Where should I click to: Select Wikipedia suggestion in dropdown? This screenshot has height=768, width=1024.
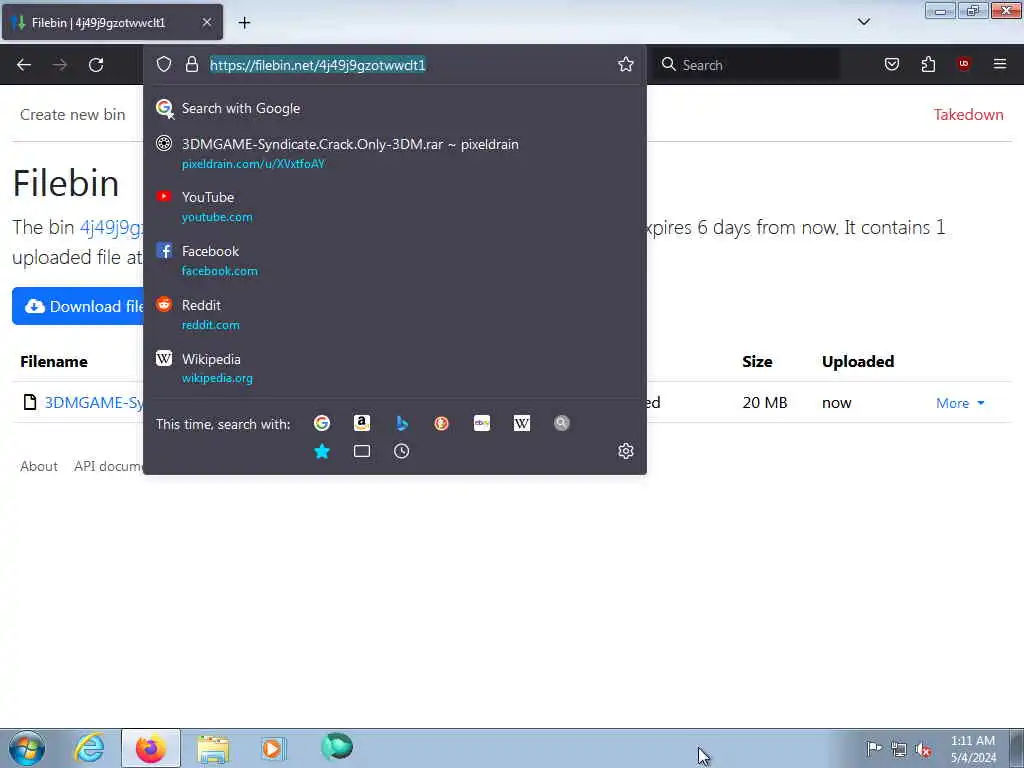click(x=394, y=368)
